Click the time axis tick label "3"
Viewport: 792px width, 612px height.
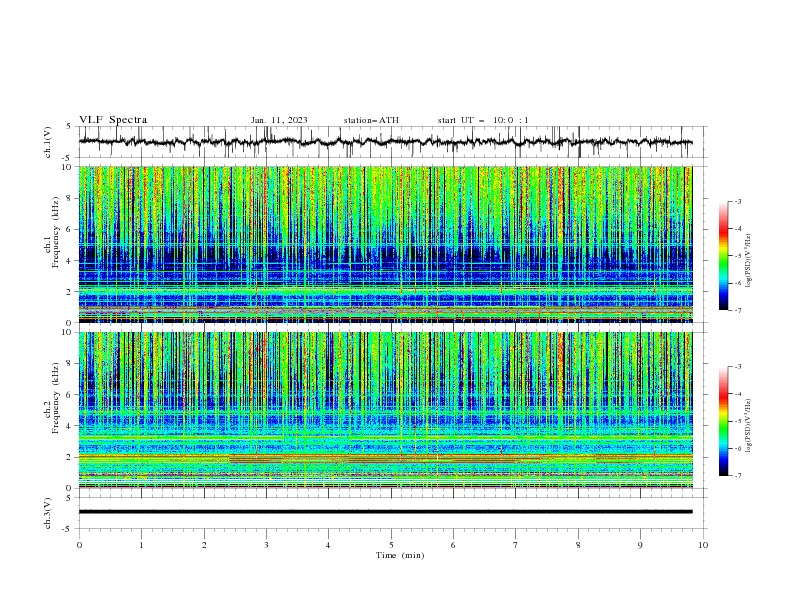click(266, 545)
